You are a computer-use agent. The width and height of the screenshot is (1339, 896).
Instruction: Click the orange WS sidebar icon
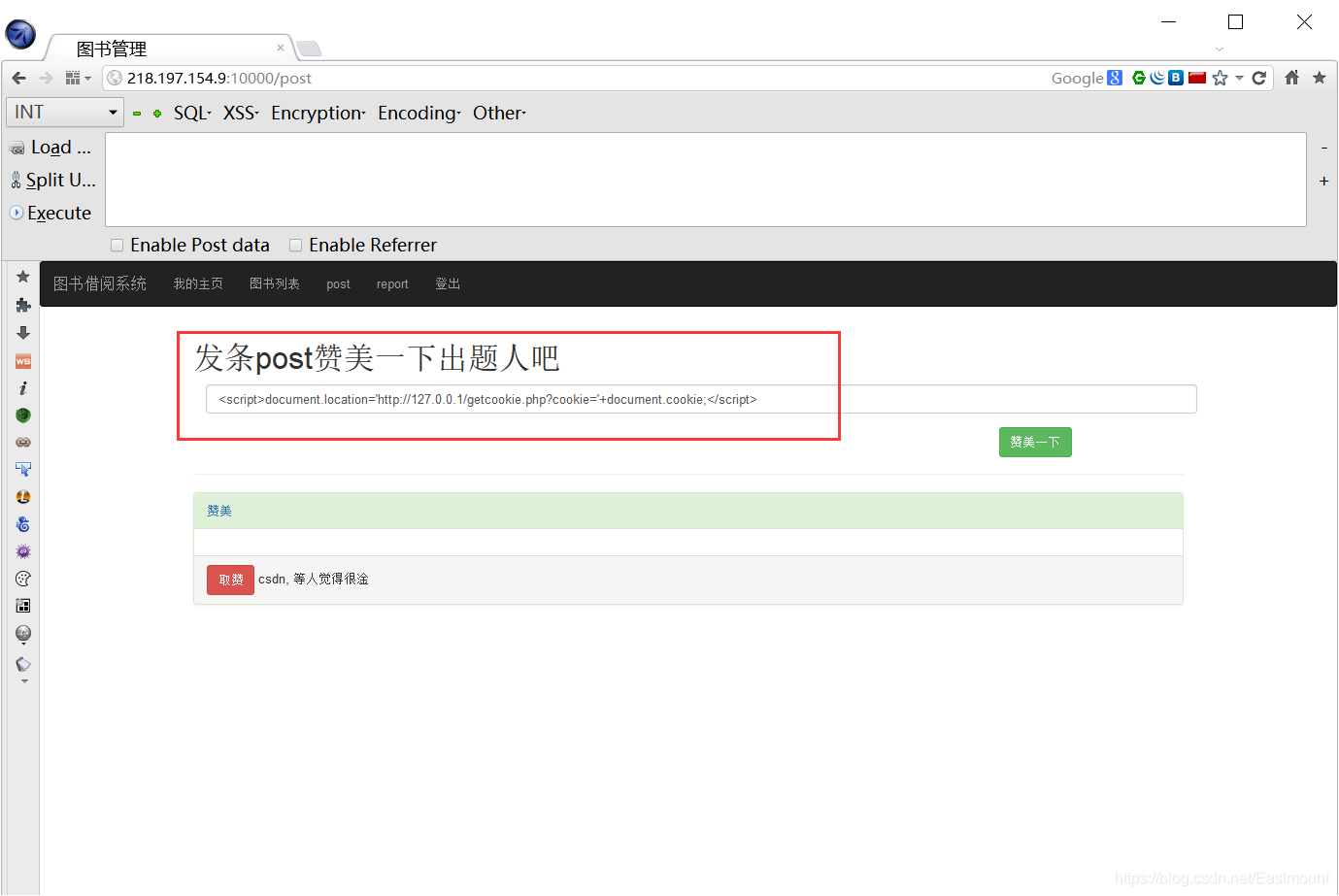click(23, 361)
